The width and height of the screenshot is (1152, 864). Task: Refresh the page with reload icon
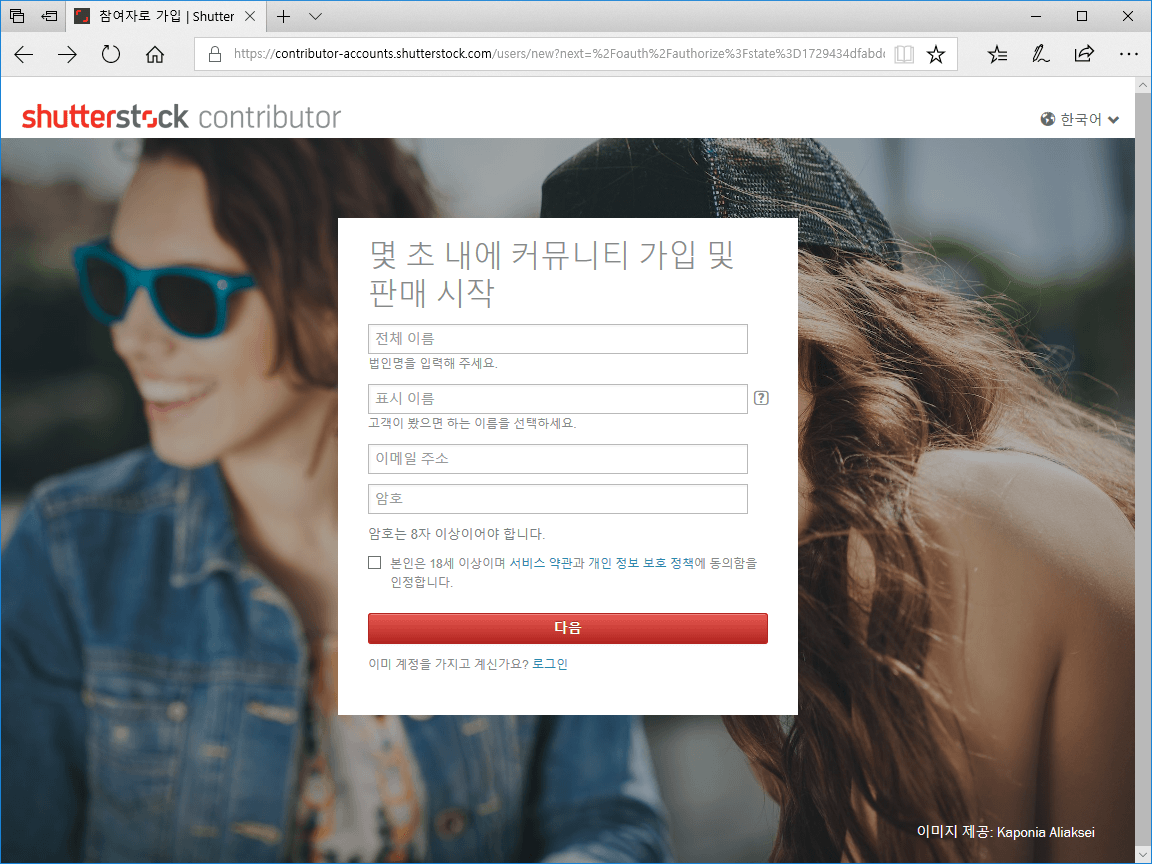coord(111,54)
